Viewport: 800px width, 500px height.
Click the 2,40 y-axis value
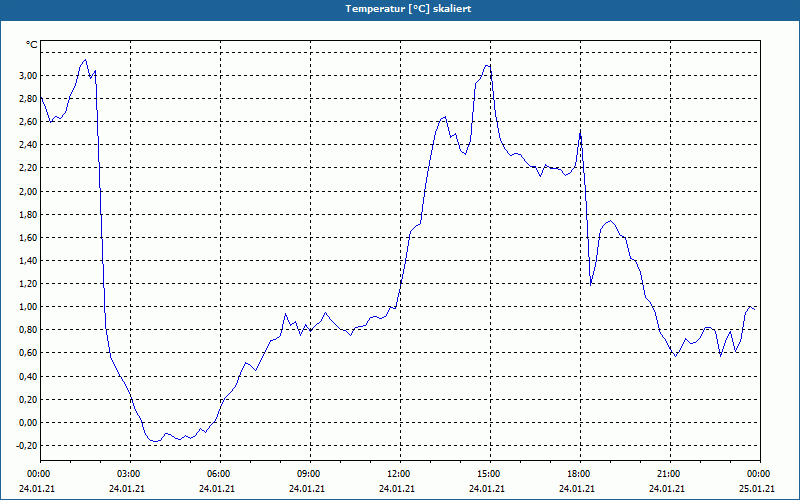[x=28, y=144]
